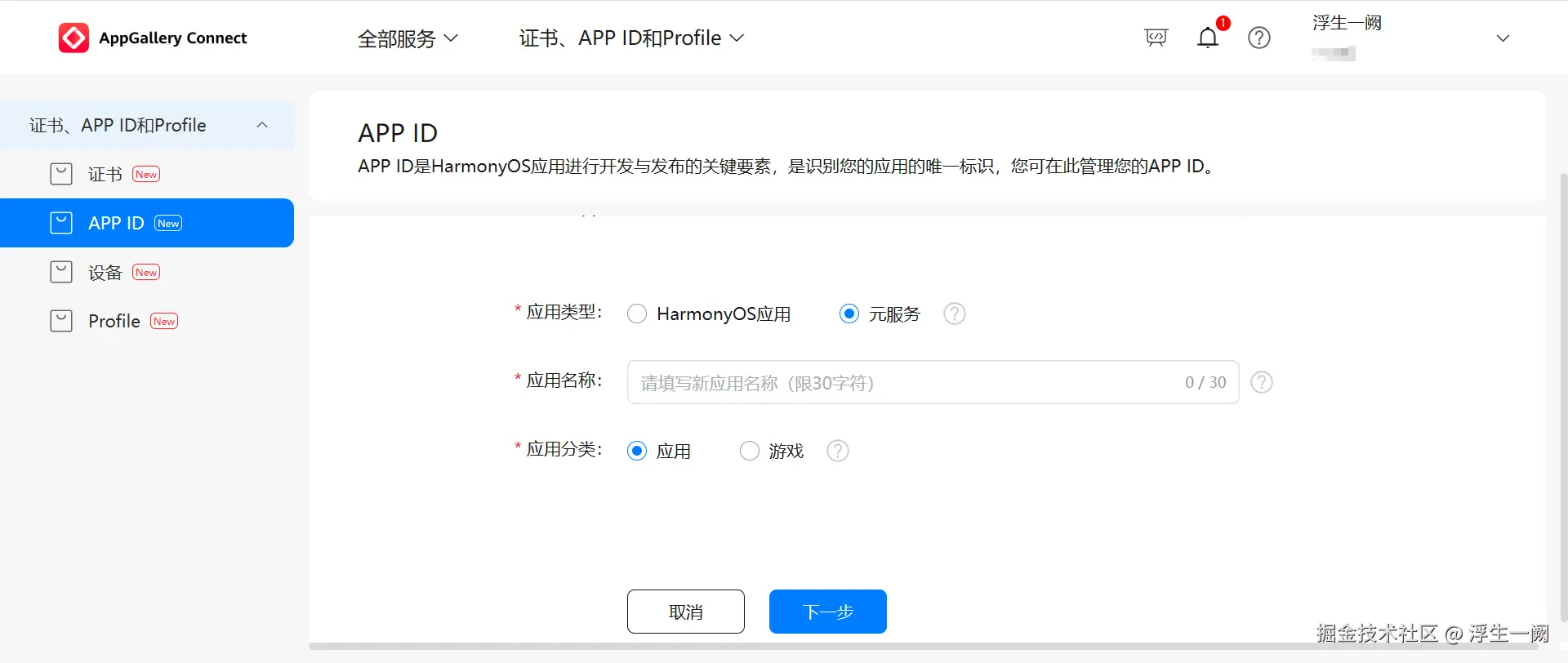1568x663 pixels.
Task: Click the APP ID description sentence
Action: (x=787, y=167)
